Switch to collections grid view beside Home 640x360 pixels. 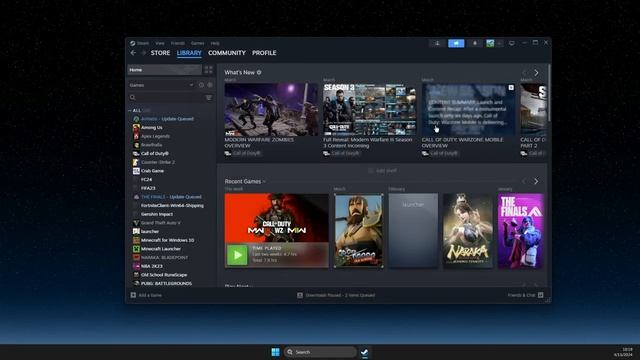click(209, 70)
